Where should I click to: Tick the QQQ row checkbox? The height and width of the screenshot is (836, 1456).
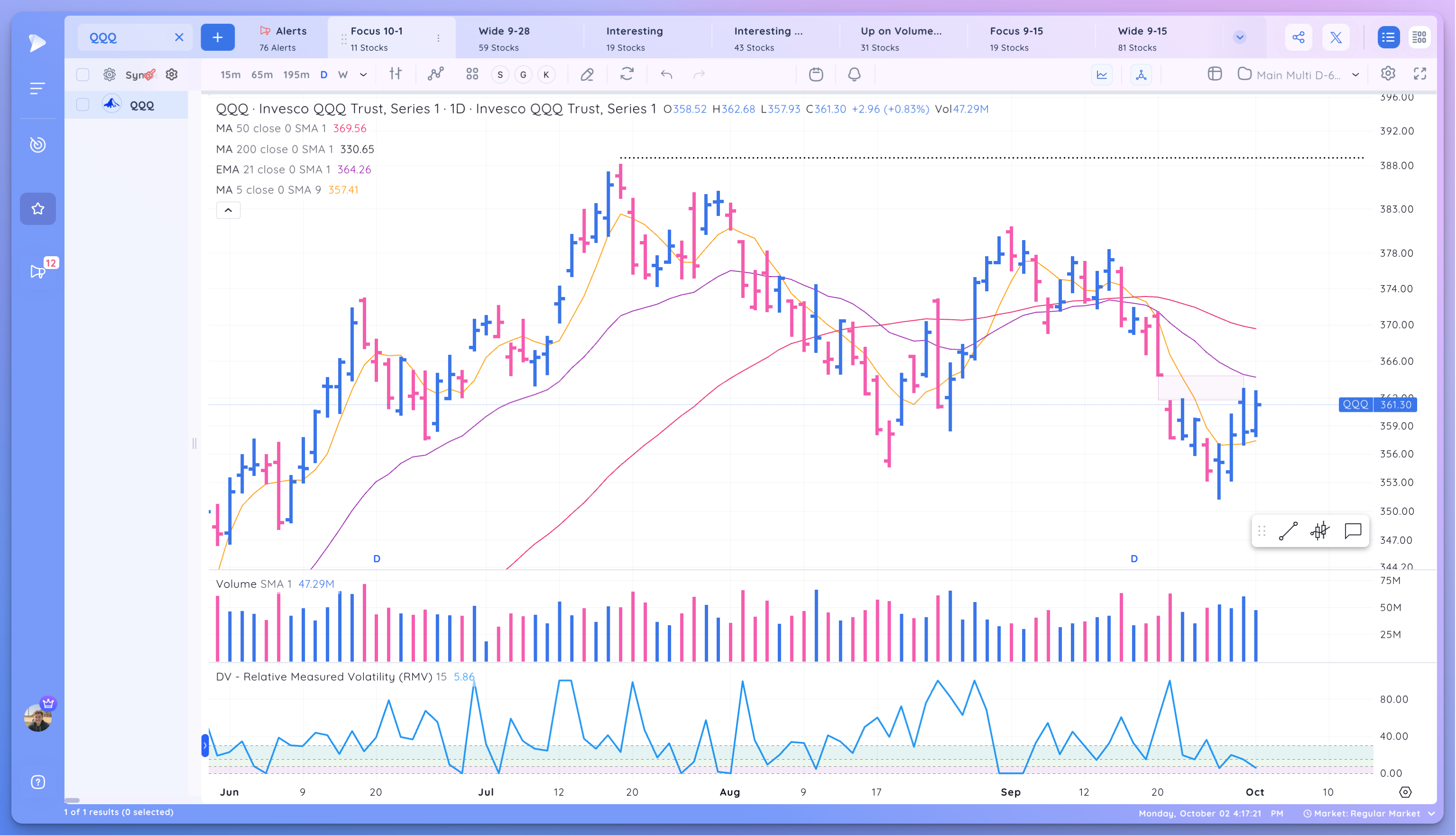pos(83,104)
